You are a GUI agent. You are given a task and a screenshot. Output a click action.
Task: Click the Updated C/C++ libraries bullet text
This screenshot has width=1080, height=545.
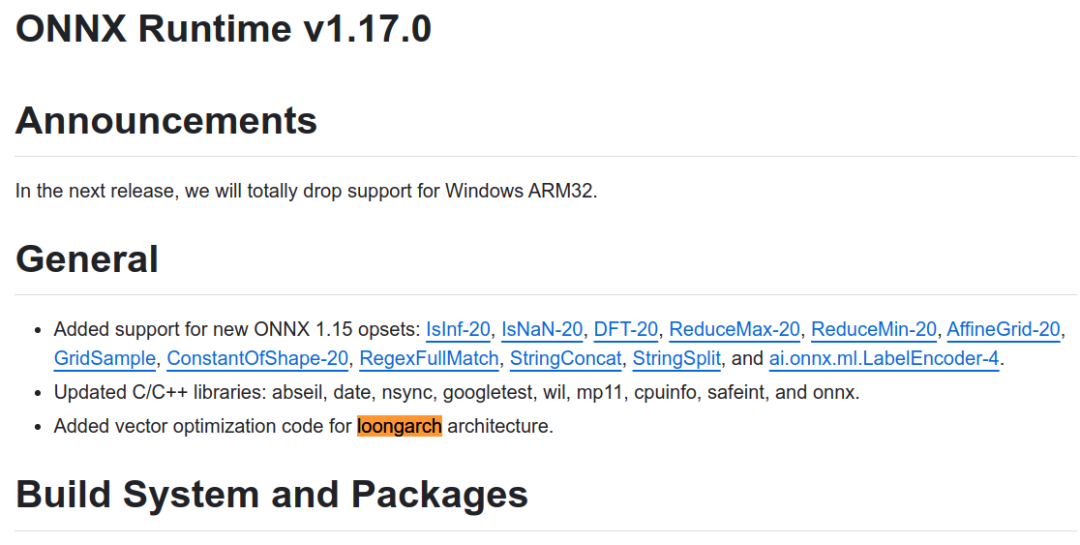(x=456, y=392)
